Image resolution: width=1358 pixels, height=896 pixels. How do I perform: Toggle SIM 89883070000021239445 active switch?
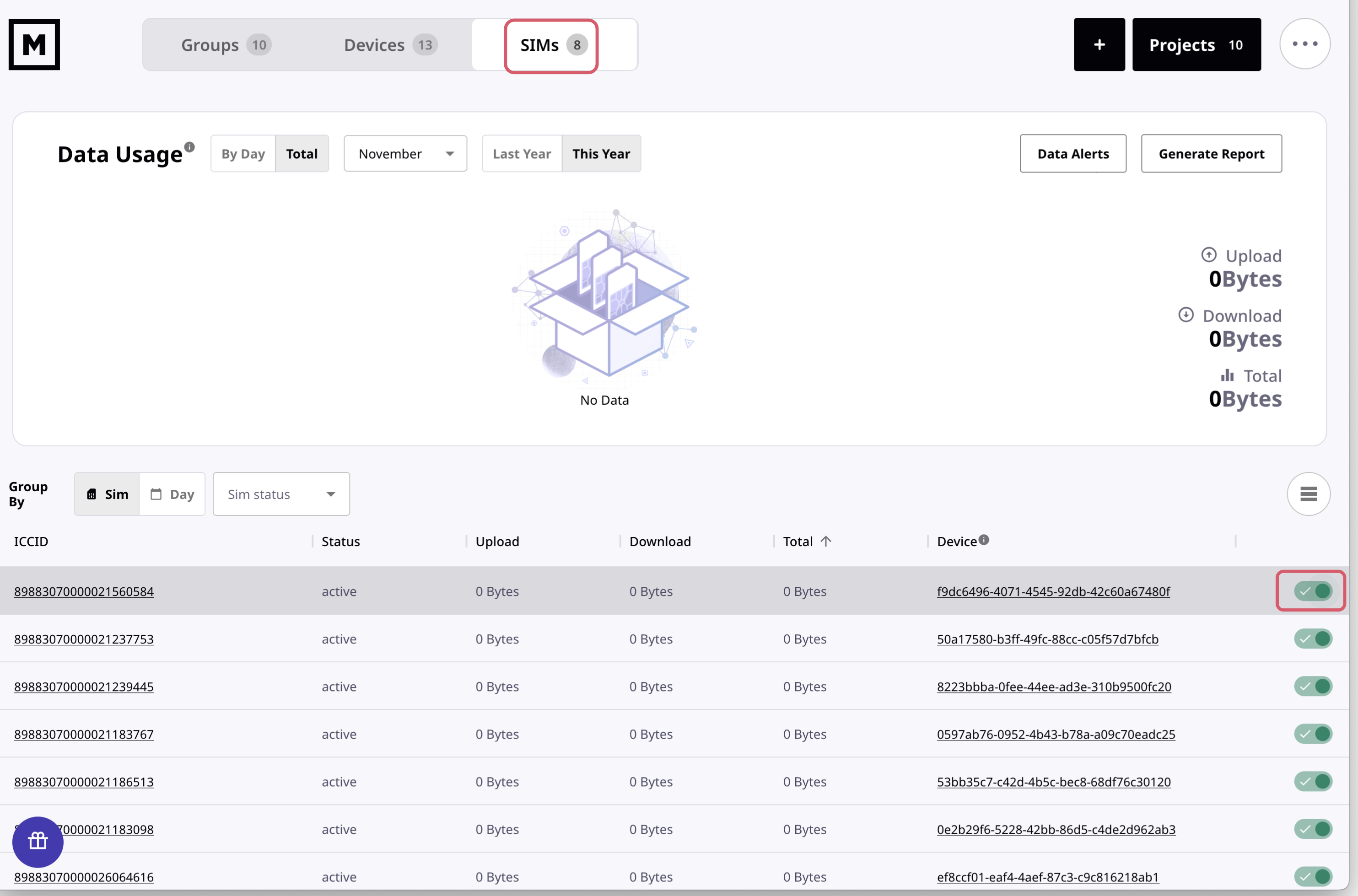[x=1313, y=686]
